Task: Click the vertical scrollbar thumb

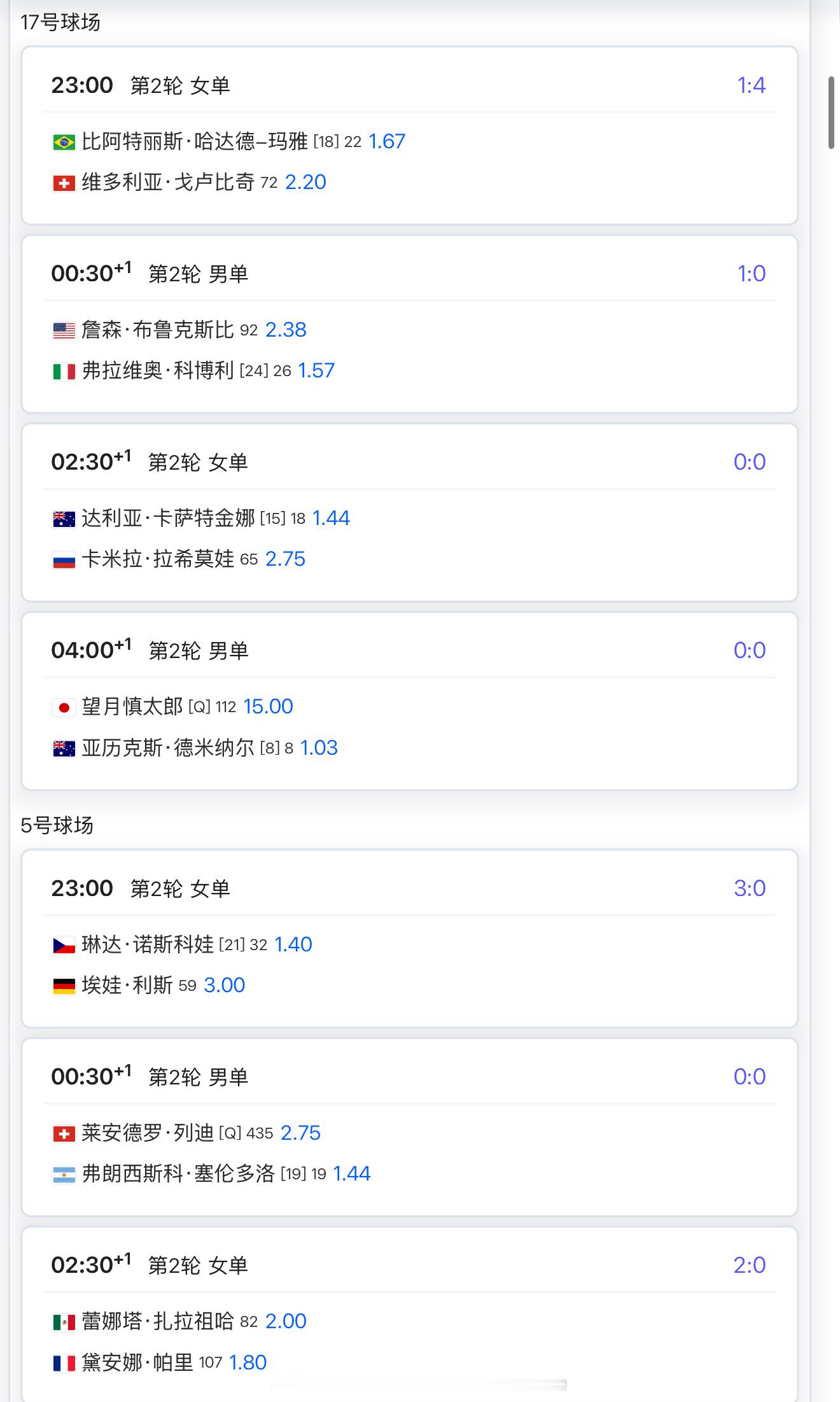Action: coord(831,113)
